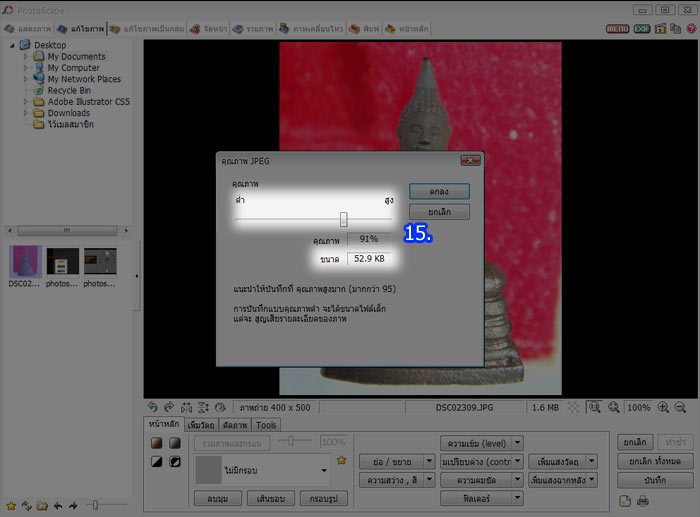700x517 pixels.
Task: Apply the grayscale icon
Action: coord(175,443)
